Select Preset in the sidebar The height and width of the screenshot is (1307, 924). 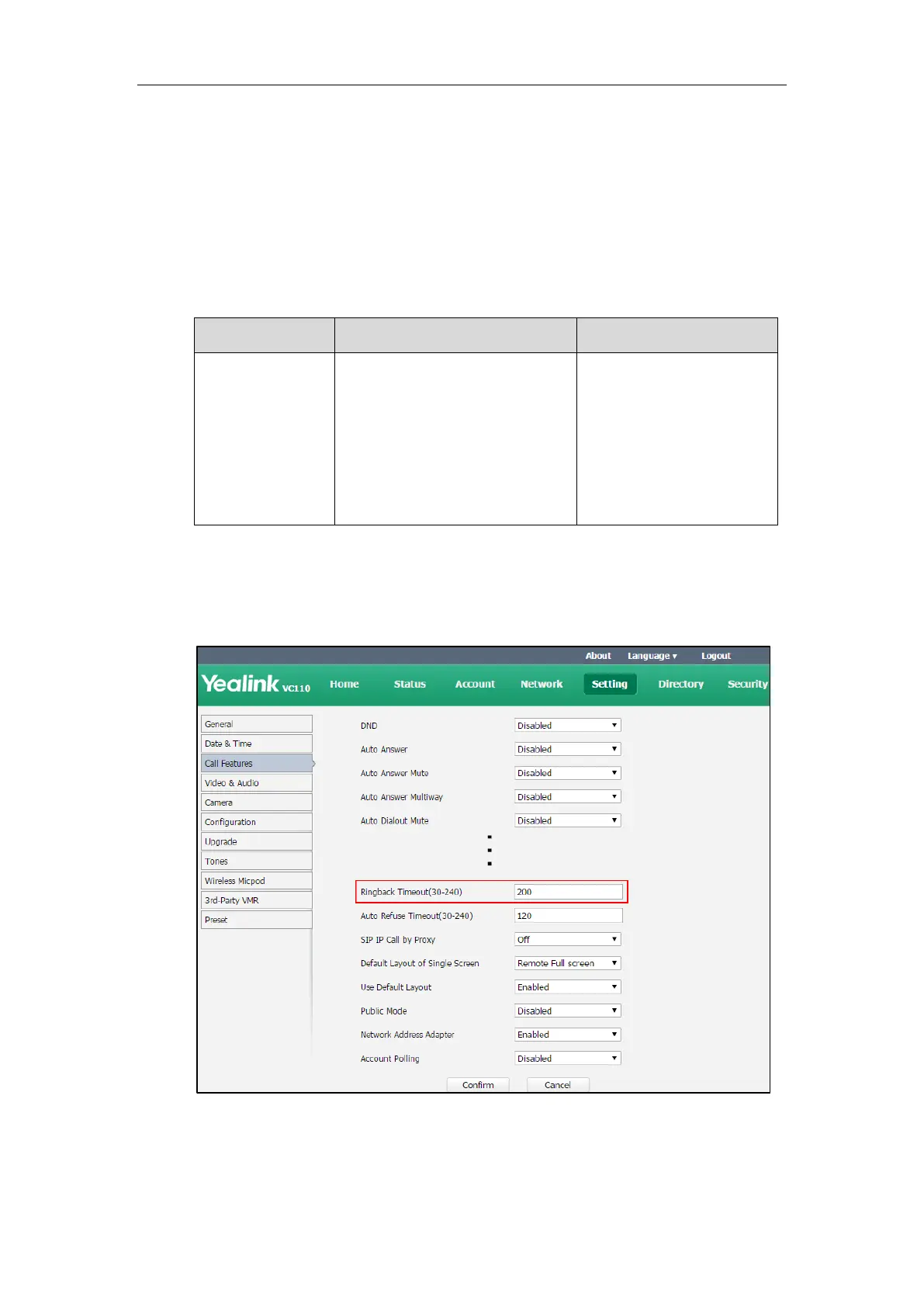click(257, 920)
